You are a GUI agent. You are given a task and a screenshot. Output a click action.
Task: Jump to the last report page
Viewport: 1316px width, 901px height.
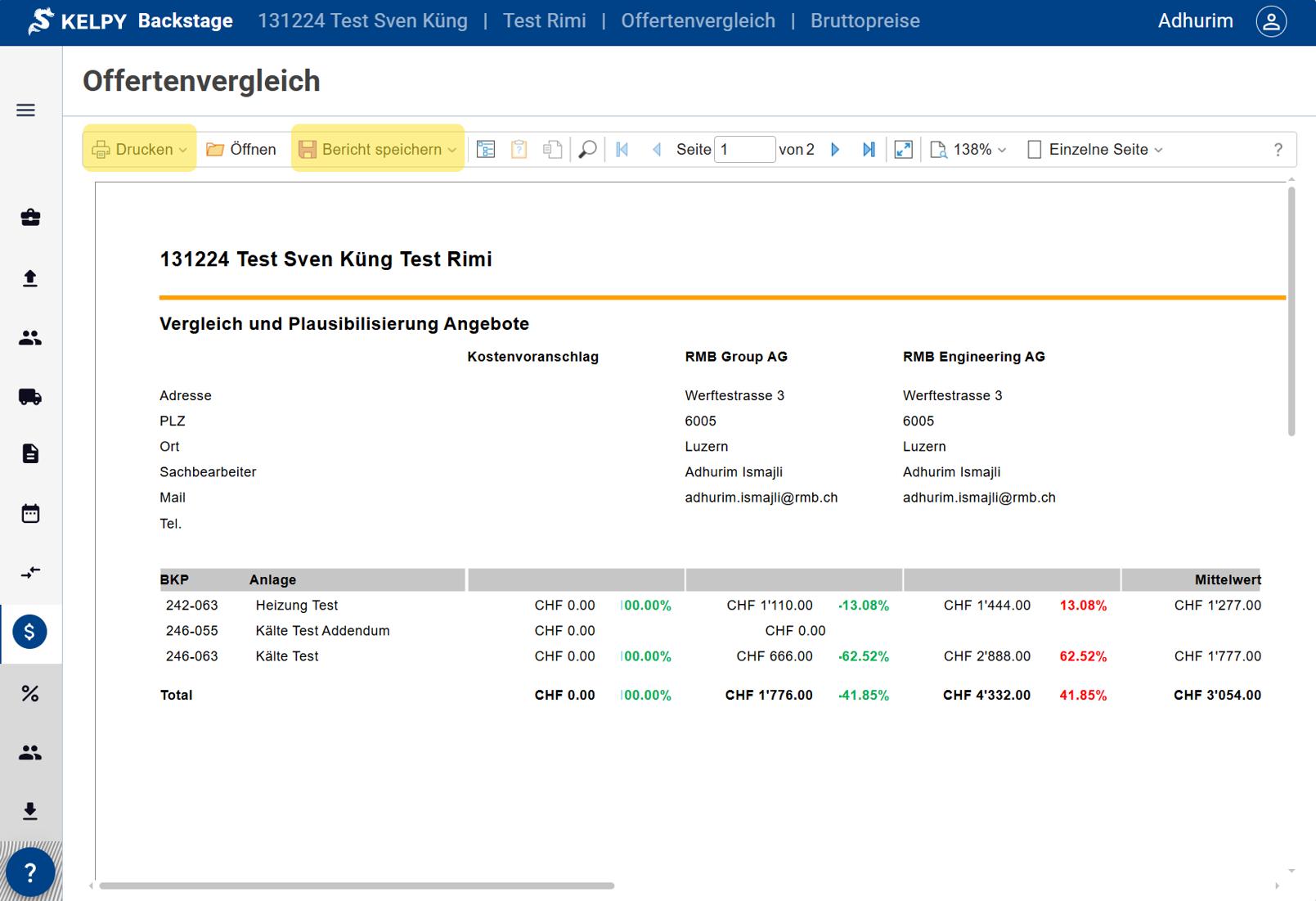click(x=869, y=150)
